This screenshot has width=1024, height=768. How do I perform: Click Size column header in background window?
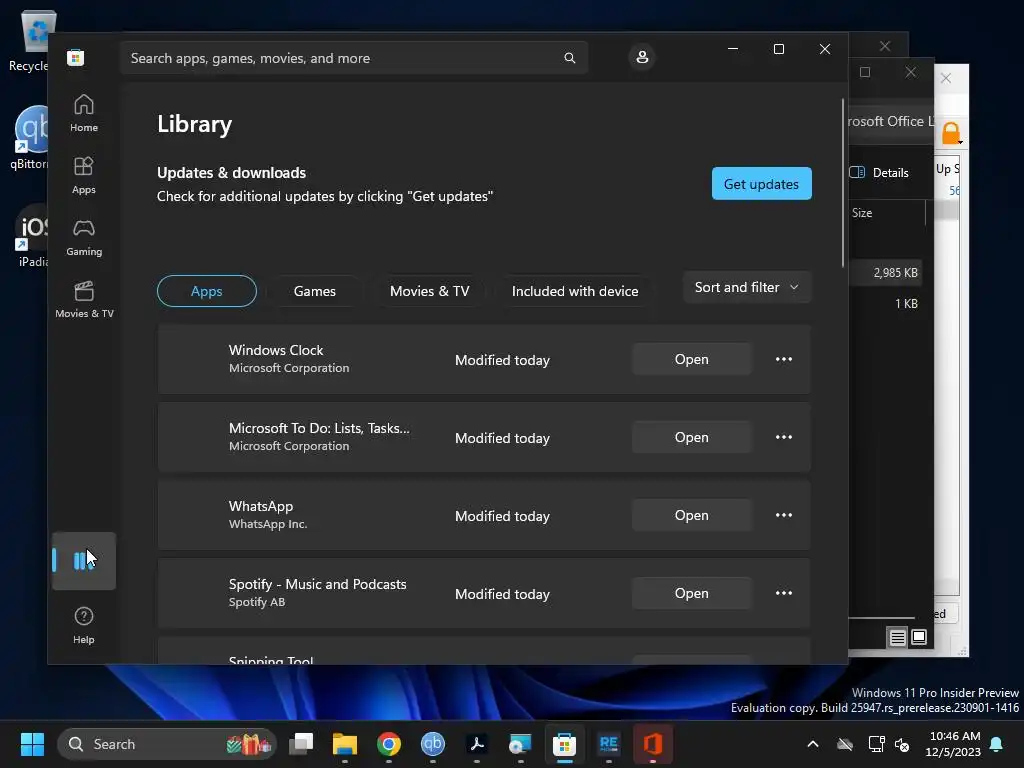[862, 213]
